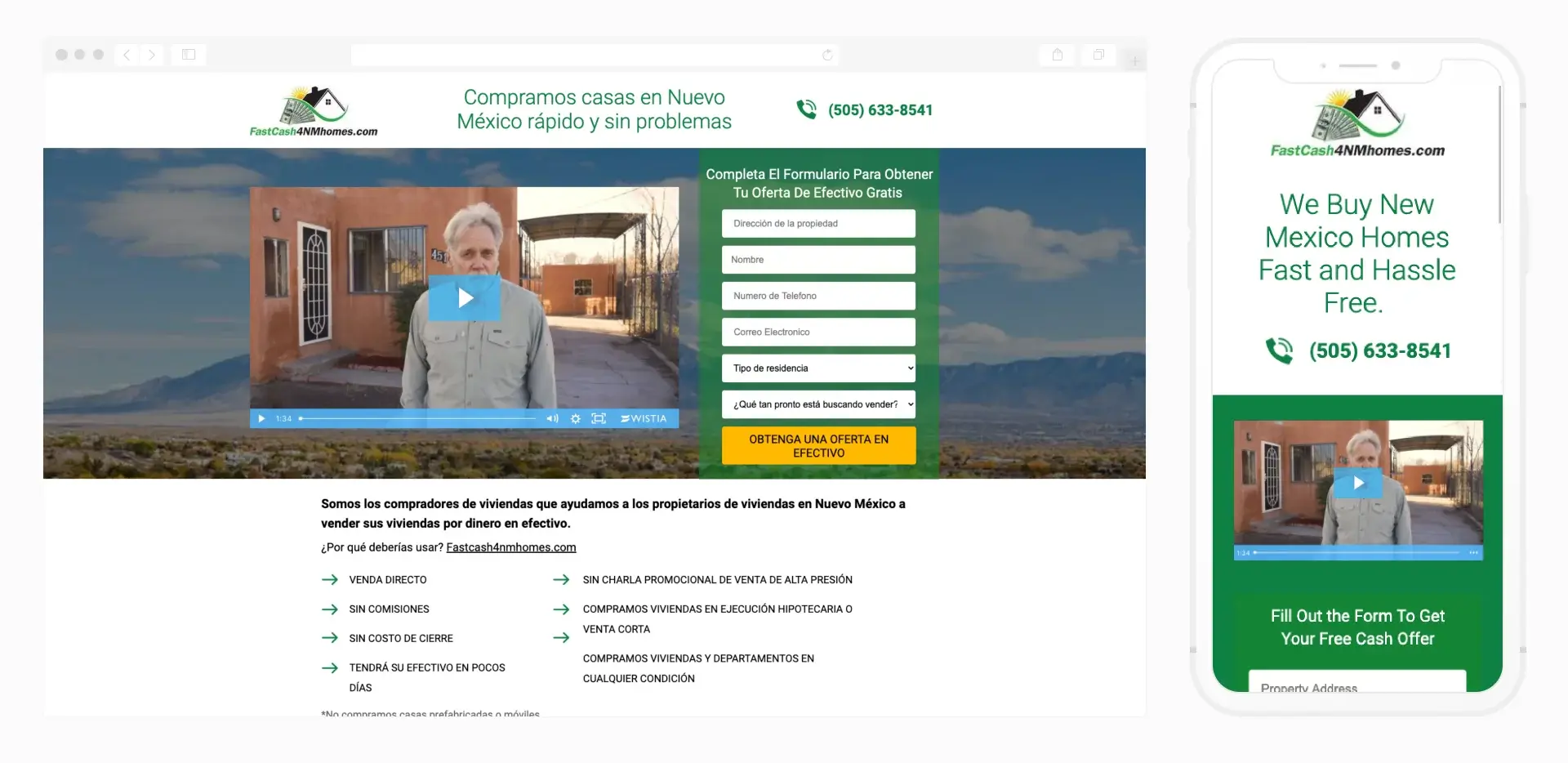The image size is (1568, 763).
Task: Focus the Correo Electronico input field
Action: pos(818,332)
